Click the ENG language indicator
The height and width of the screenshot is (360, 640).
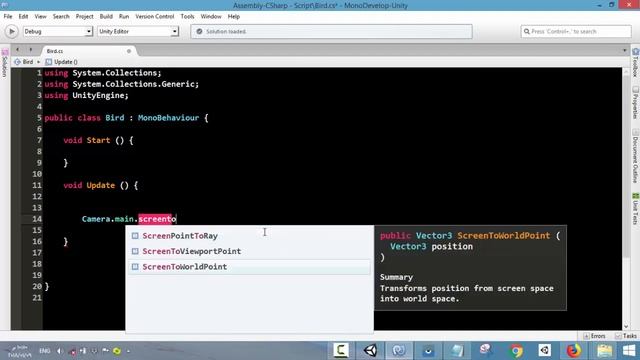(44, 351)
